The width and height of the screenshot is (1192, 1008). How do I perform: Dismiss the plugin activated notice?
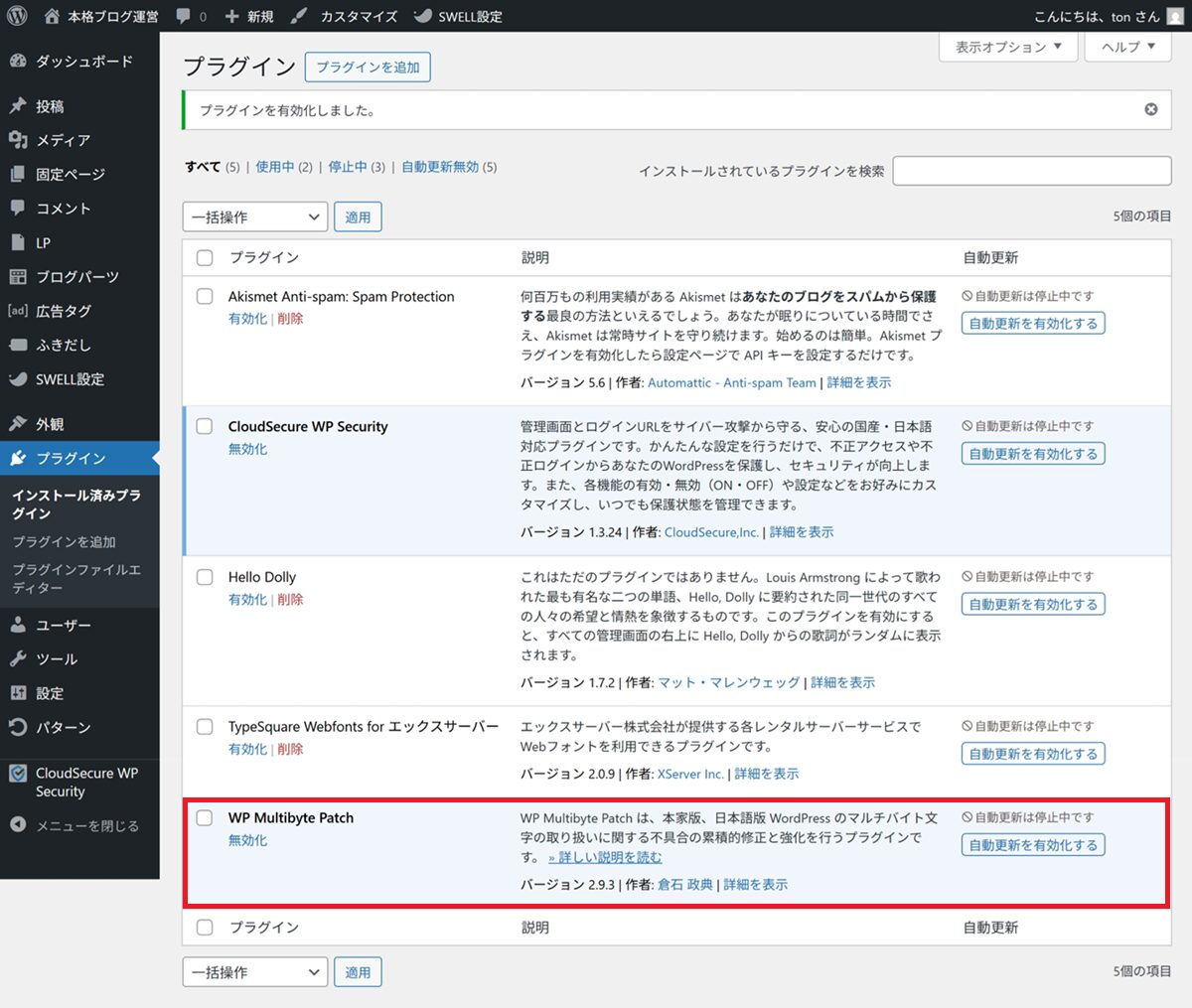1150,109
